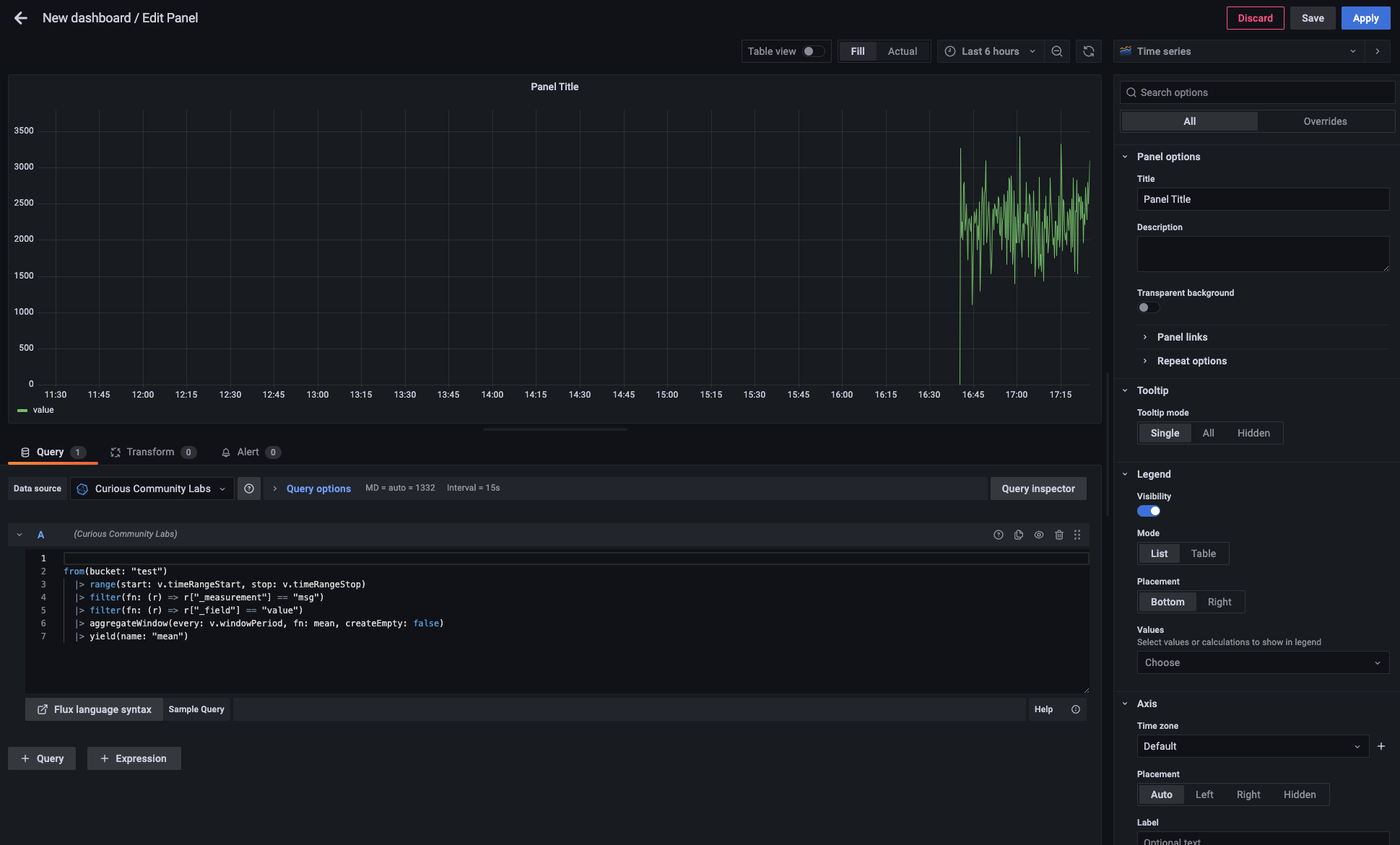This screenshot has height=845, width=1400.
Task: Delete query A with the trash icon
Action: tap(1059, 534)
